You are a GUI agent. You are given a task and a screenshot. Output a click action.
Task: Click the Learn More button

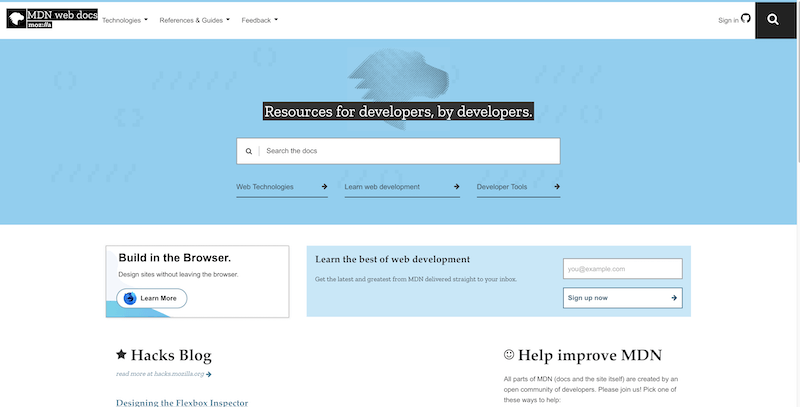pyautogui.click(x=152, y=298)
